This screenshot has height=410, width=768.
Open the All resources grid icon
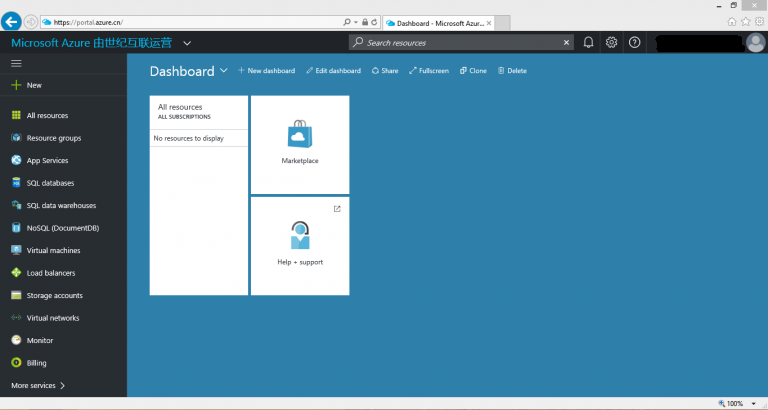(x=16, y=116)
